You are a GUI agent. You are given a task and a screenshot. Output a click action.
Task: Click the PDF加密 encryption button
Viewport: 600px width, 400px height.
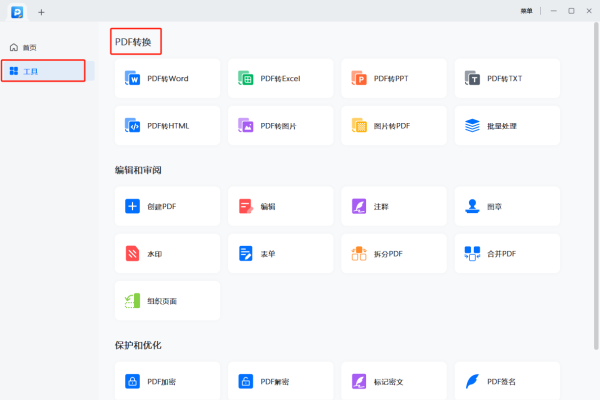tap(167, 381)
